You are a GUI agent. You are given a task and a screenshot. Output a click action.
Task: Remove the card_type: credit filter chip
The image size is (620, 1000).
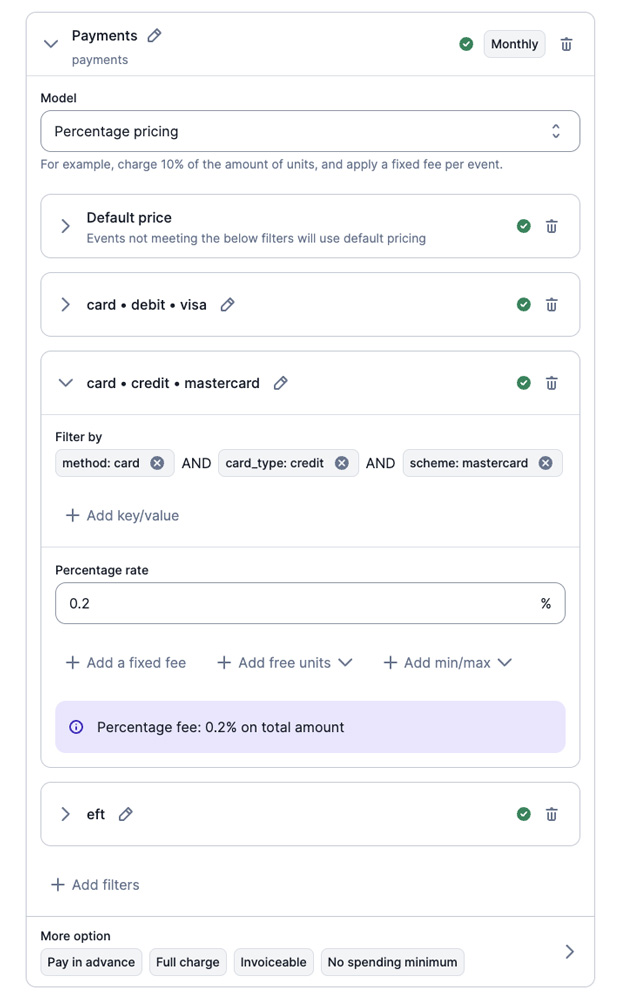point(342,463)
